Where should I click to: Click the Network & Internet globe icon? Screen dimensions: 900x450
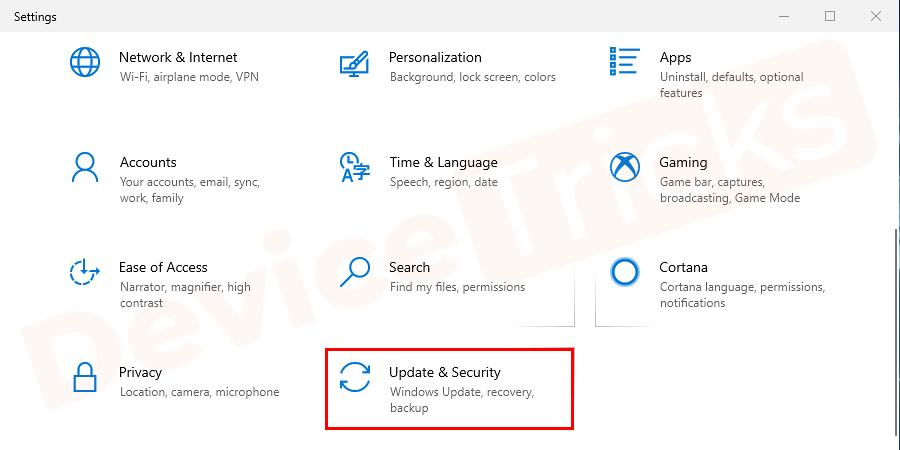click(x=85, y=62)
